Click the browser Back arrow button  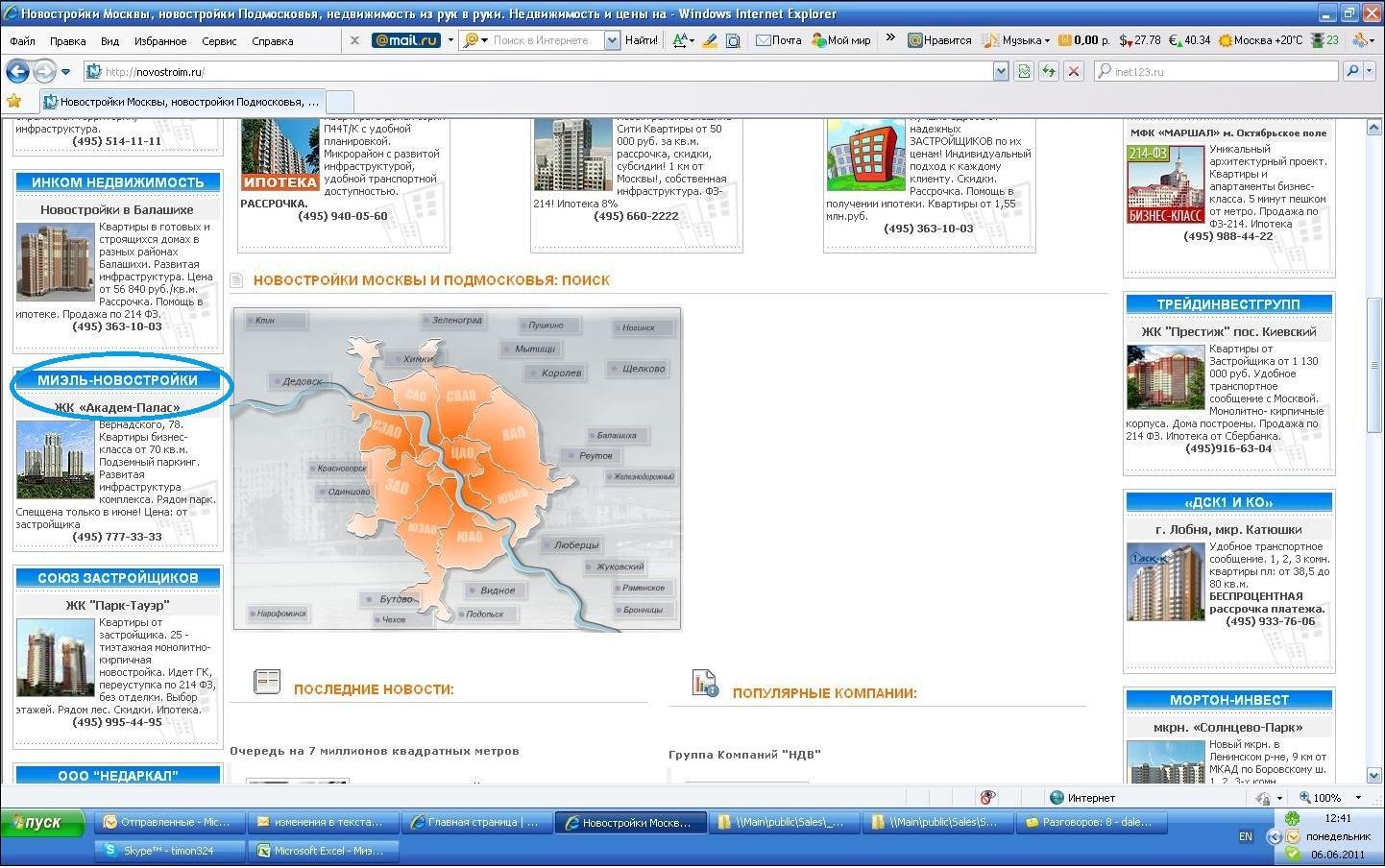pos(17,71)
